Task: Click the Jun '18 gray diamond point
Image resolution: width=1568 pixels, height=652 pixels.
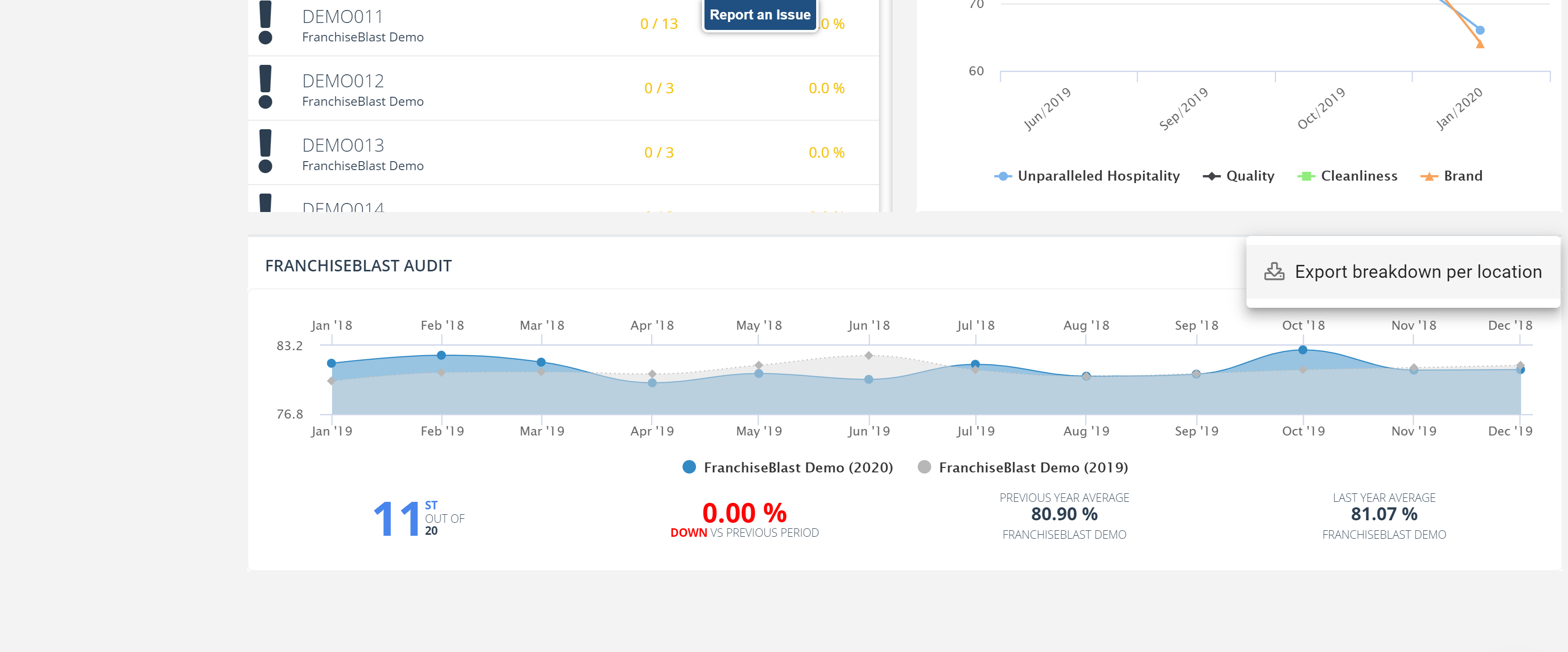Action: coord(869,356)
